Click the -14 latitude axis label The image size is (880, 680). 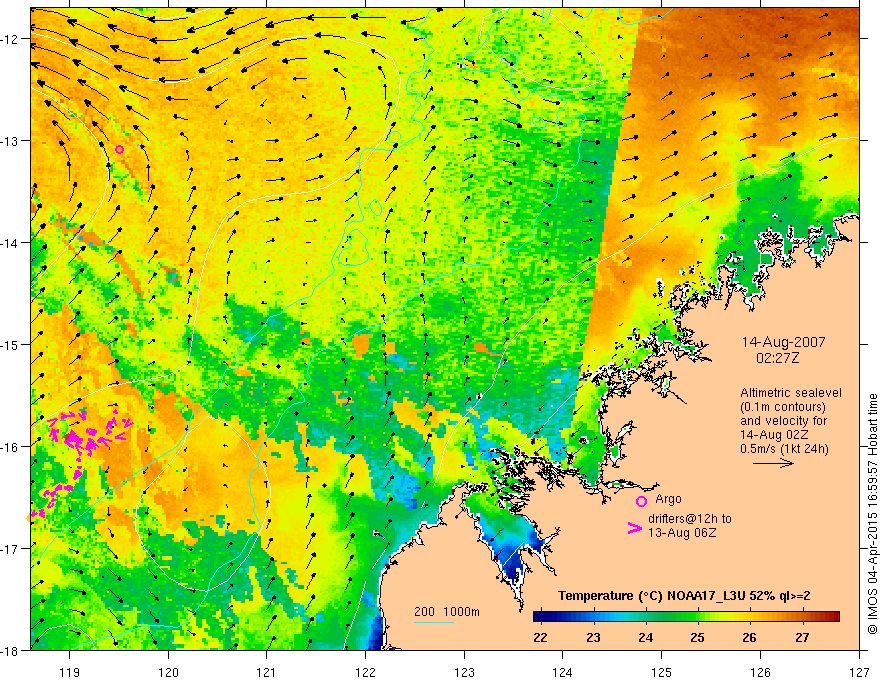tap(10, 242)
